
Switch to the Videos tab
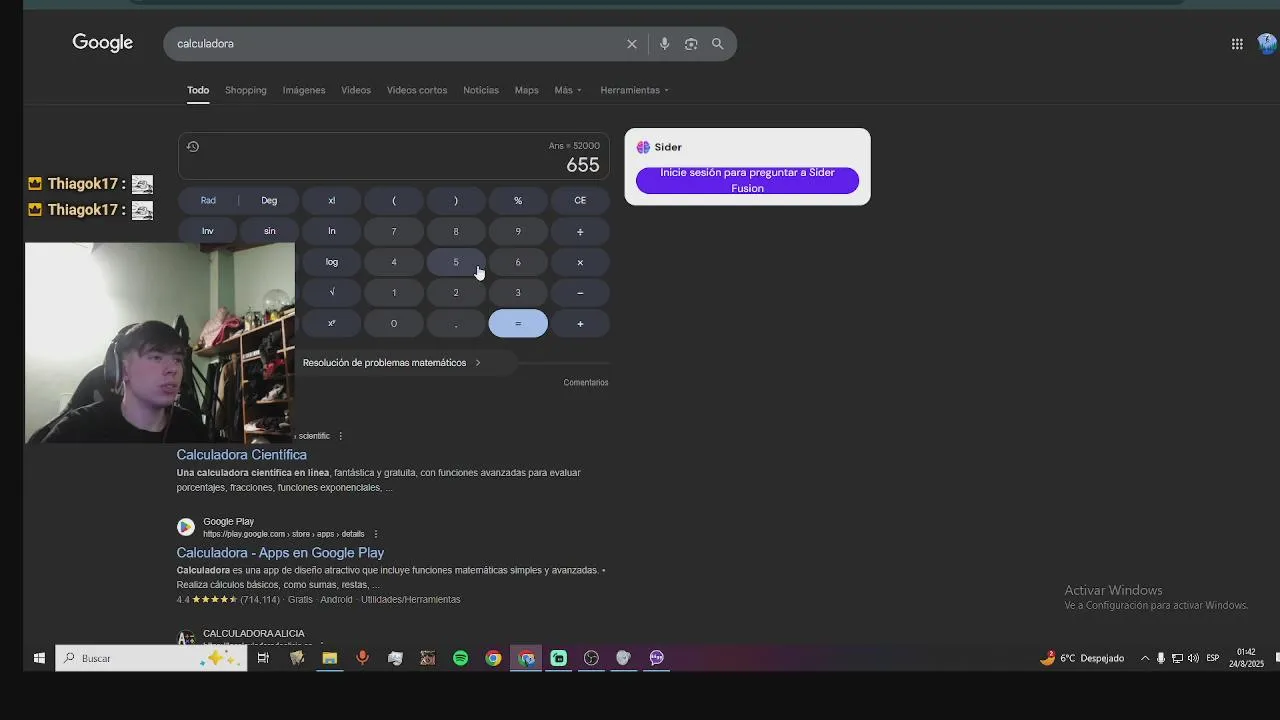click(356, 90)
